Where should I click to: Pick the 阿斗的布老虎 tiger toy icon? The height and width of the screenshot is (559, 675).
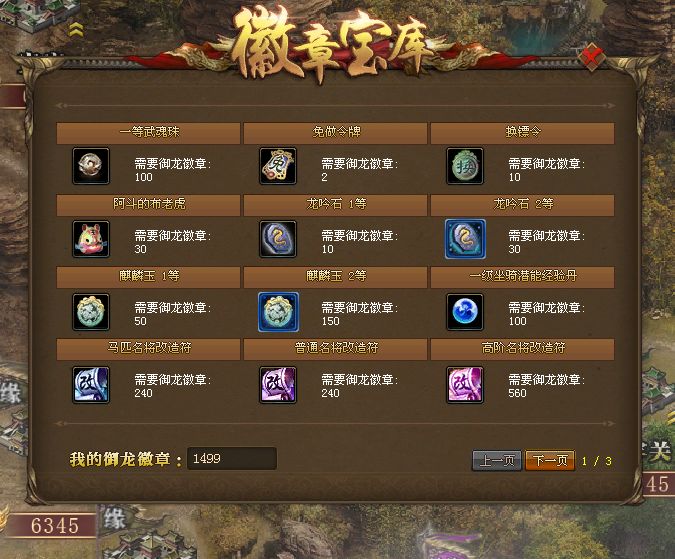click(91, 239)
